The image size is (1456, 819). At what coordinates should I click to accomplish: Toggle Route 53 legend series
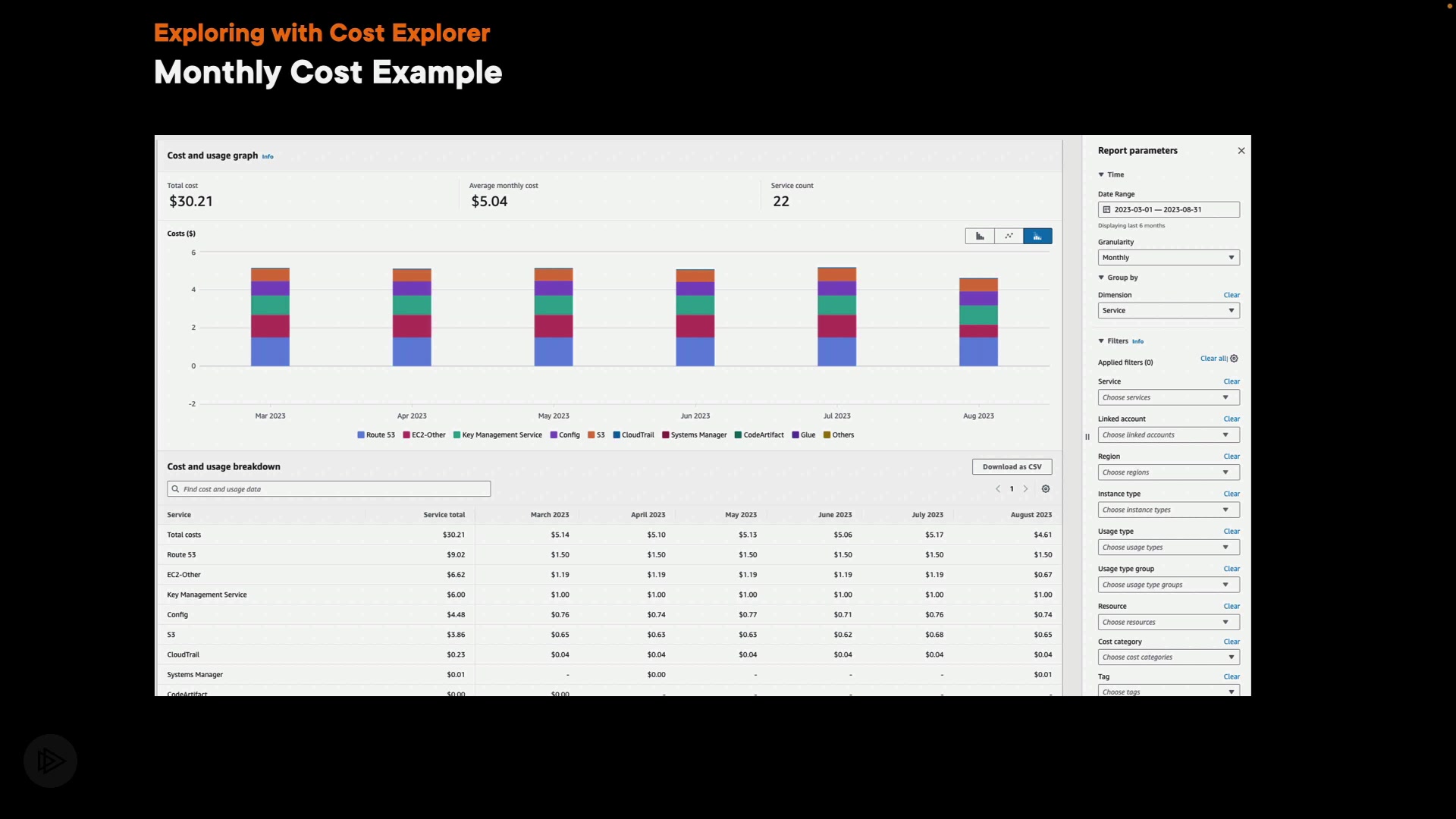click(376, 435)
